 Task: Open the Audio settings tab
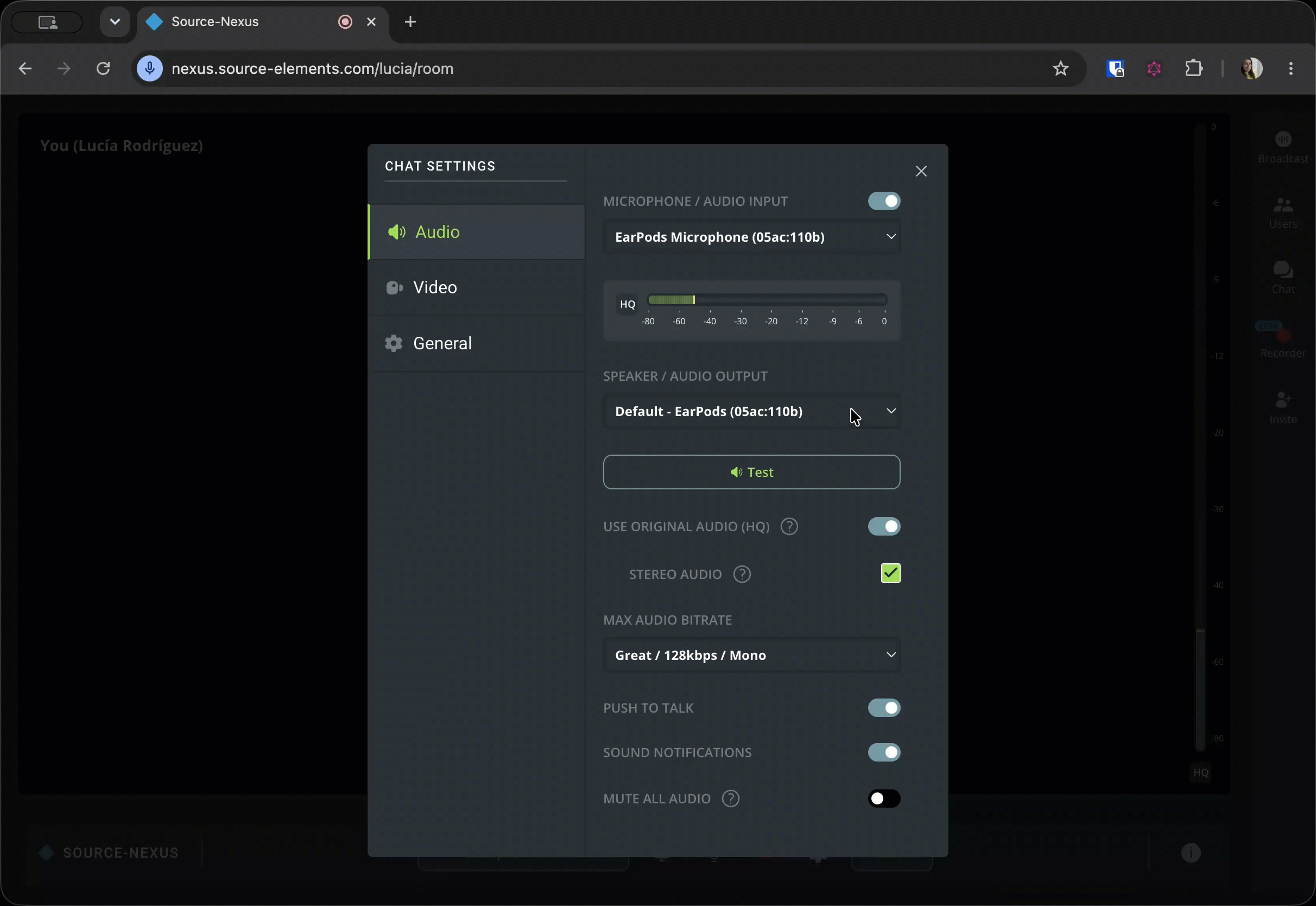(x=477, y=231)
